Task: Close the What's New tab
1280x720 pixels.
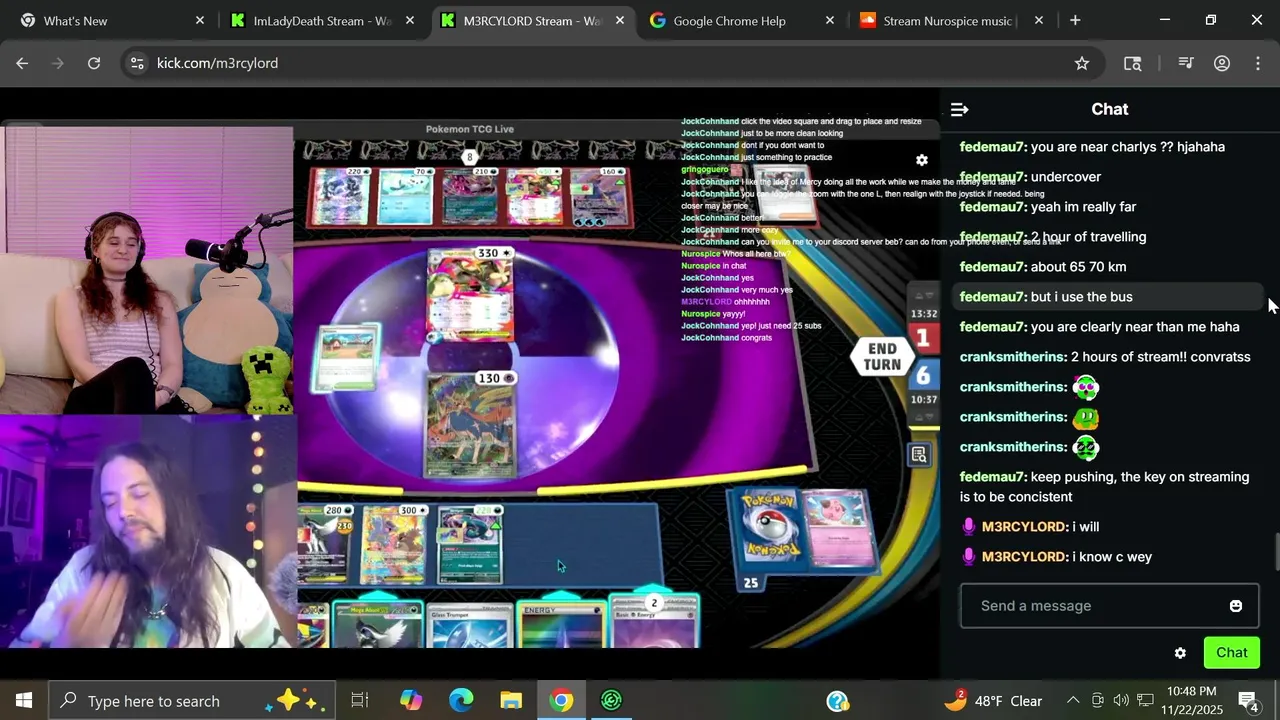Action: pyautogui.click(x=200, y=20)
